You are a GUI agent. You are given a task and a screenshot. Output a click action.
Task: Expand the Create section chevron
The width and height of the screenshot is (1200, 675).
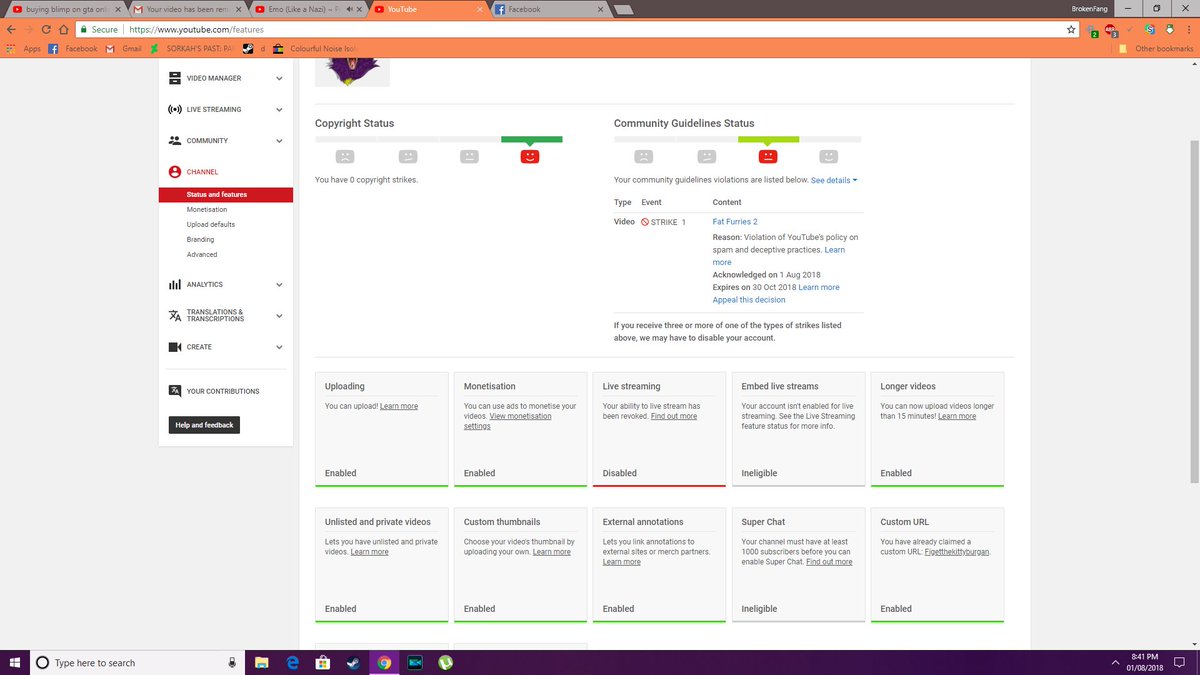(279, 347)
